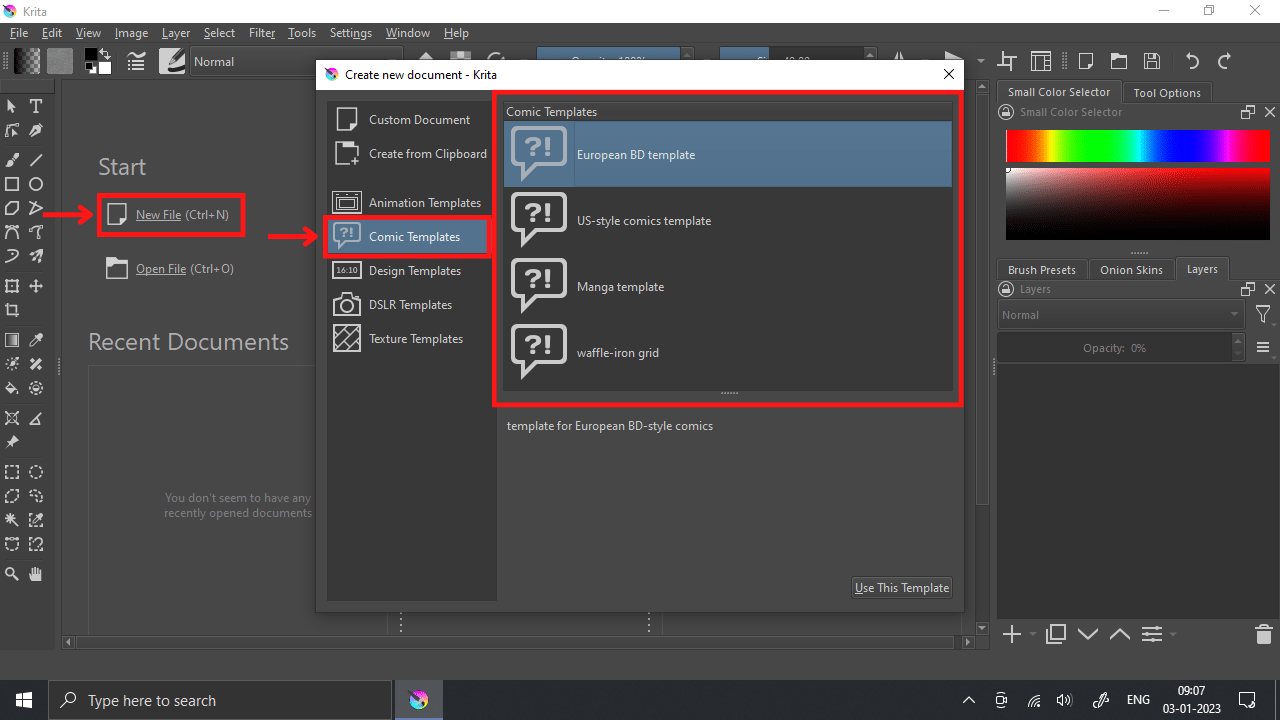
Task: Select the Fill bucket tool
Action: [12, 388]
